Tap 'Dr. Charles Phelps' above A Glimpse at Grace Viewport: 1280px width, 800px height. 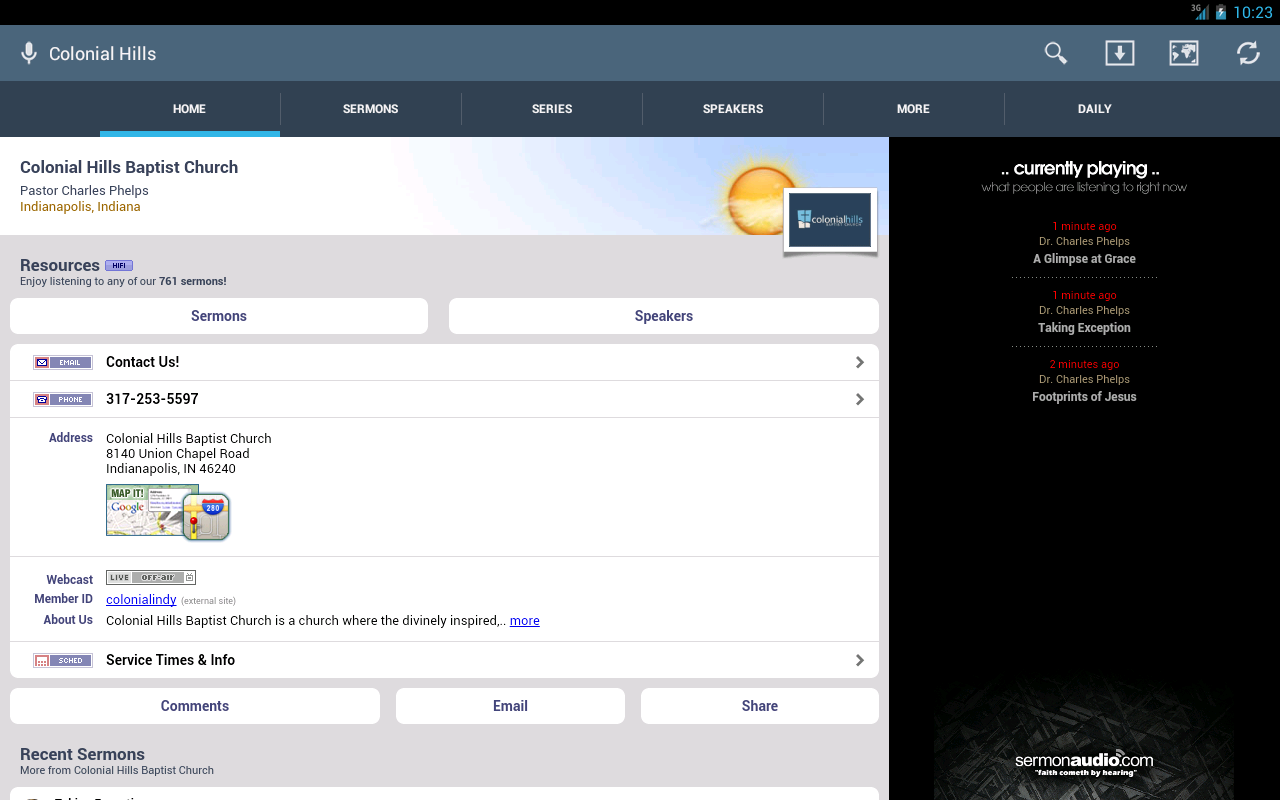coord(1084,241)
